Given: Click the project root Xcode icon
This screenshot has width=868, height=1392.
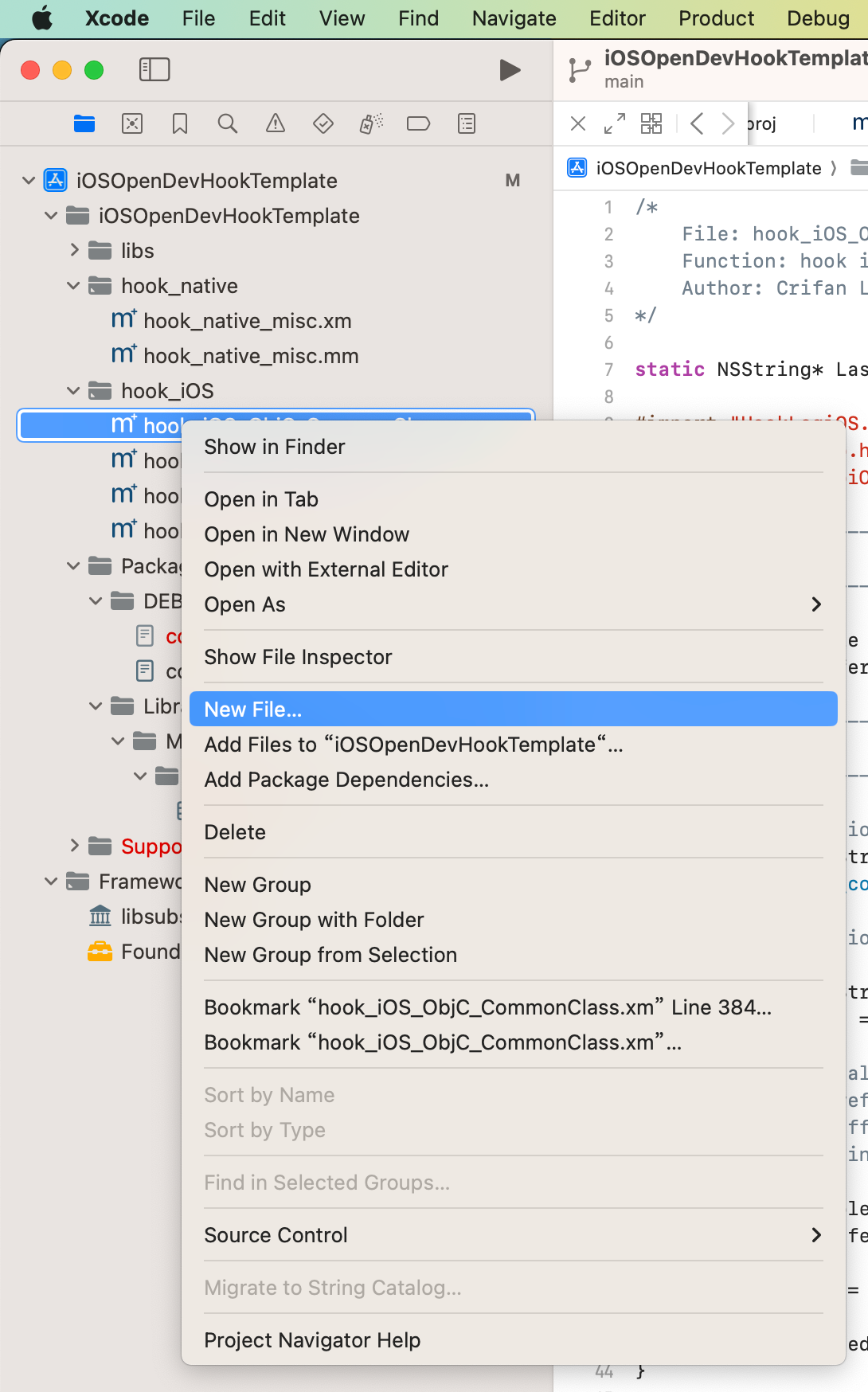Looking at the screenshot, I should (55, 181).
